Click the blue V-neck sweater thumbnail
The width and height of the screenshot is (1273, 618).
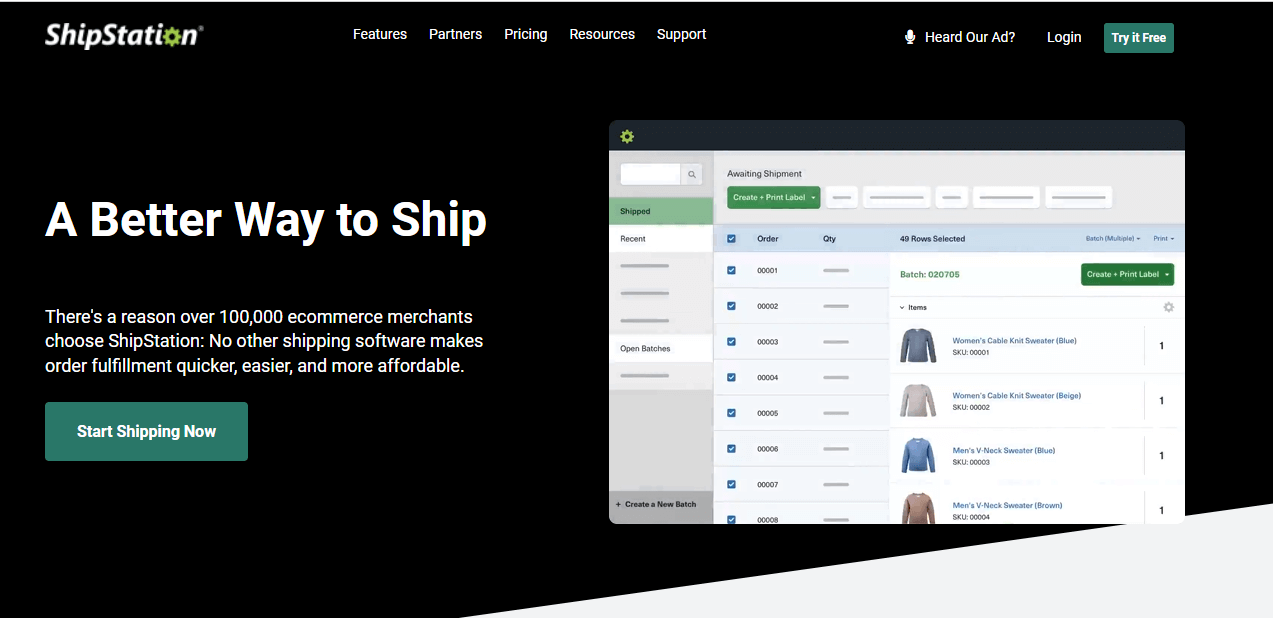(918, 455)
